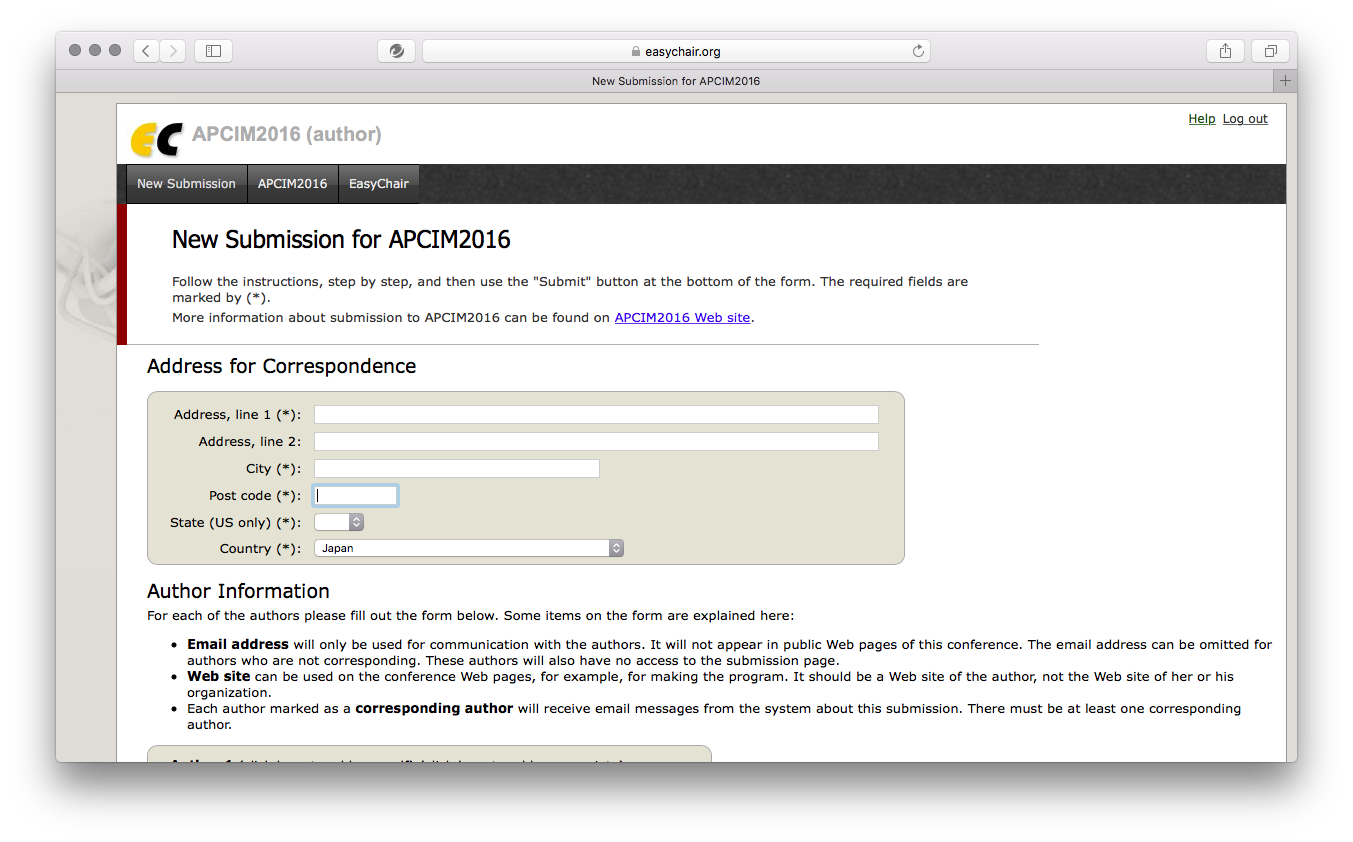Click the bold 'corresponding author' text
The image size is (1353, 842).
pyautogui.click(x=434, y=708)
